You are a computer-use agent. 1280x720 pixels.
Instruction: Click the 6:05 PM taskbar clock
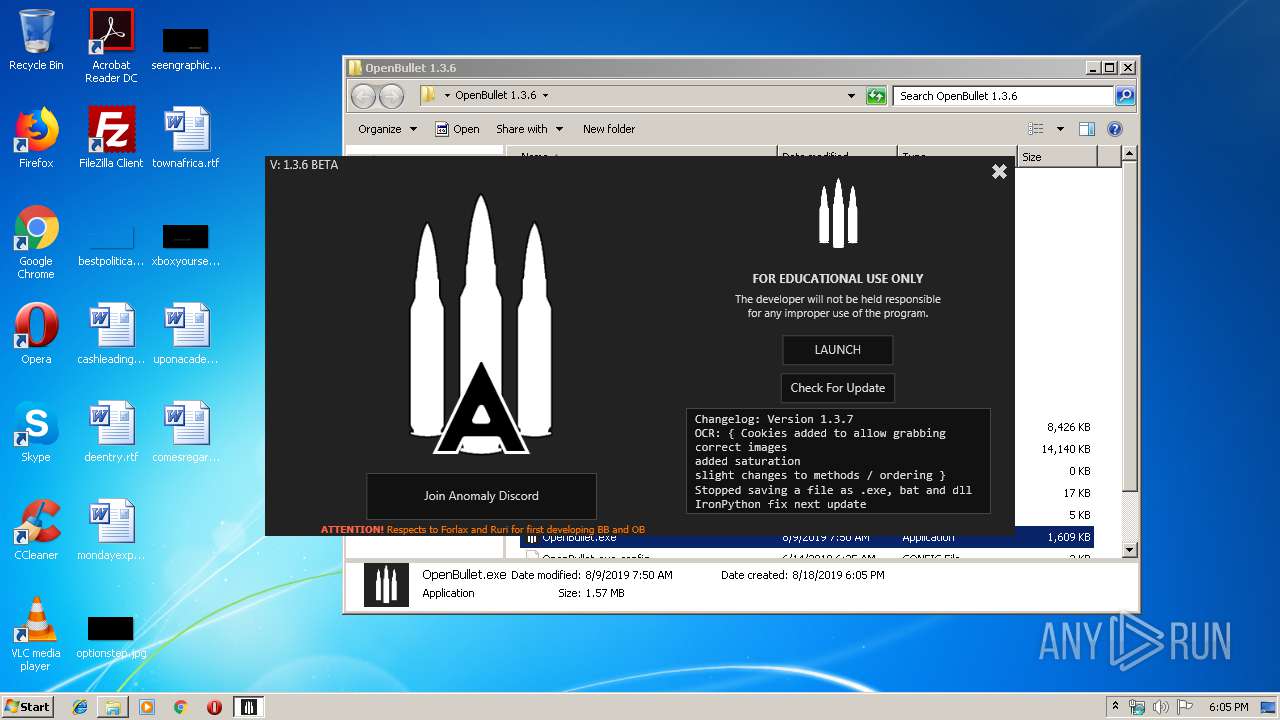1229,707
